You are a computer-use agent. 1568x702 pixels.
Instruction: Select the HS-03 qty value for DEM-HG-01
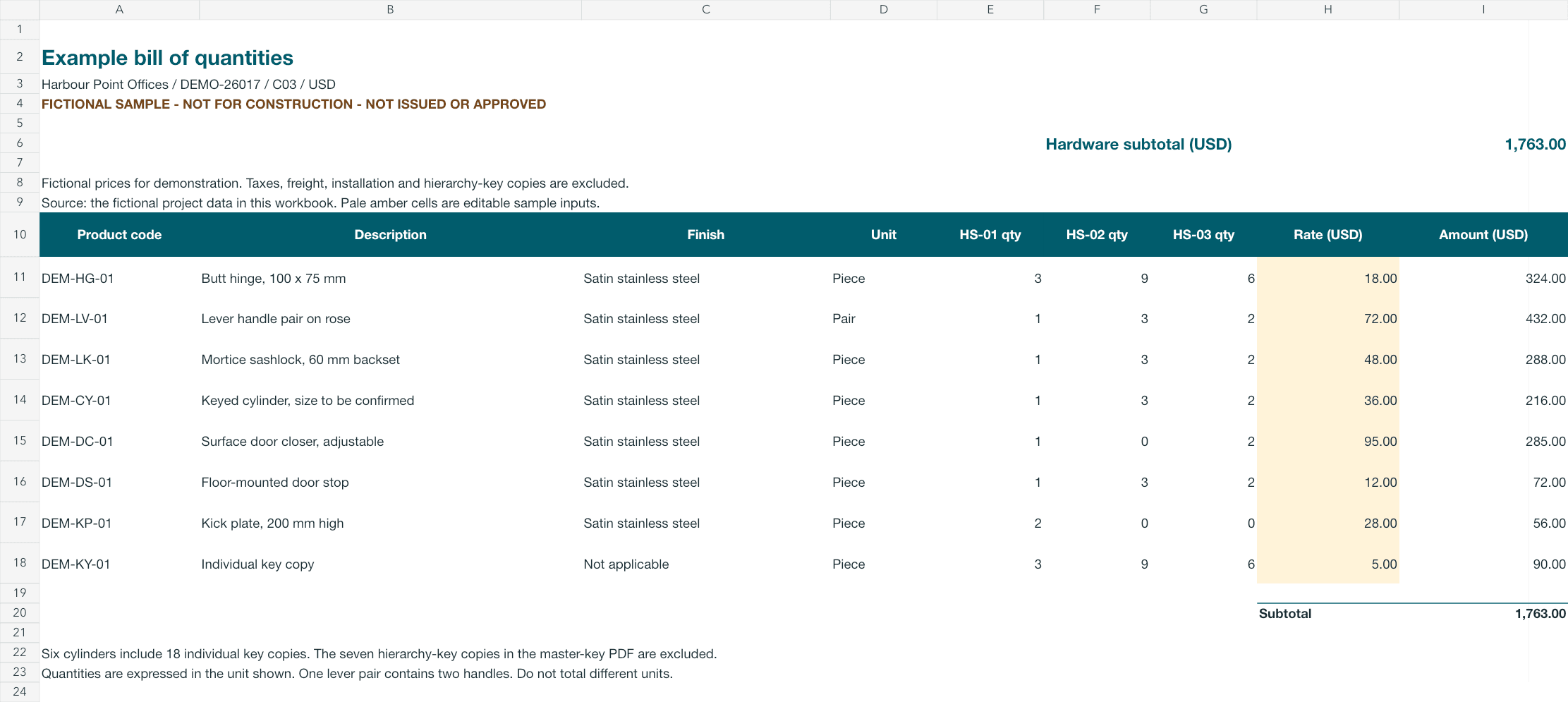click(x=1203, y=278)
